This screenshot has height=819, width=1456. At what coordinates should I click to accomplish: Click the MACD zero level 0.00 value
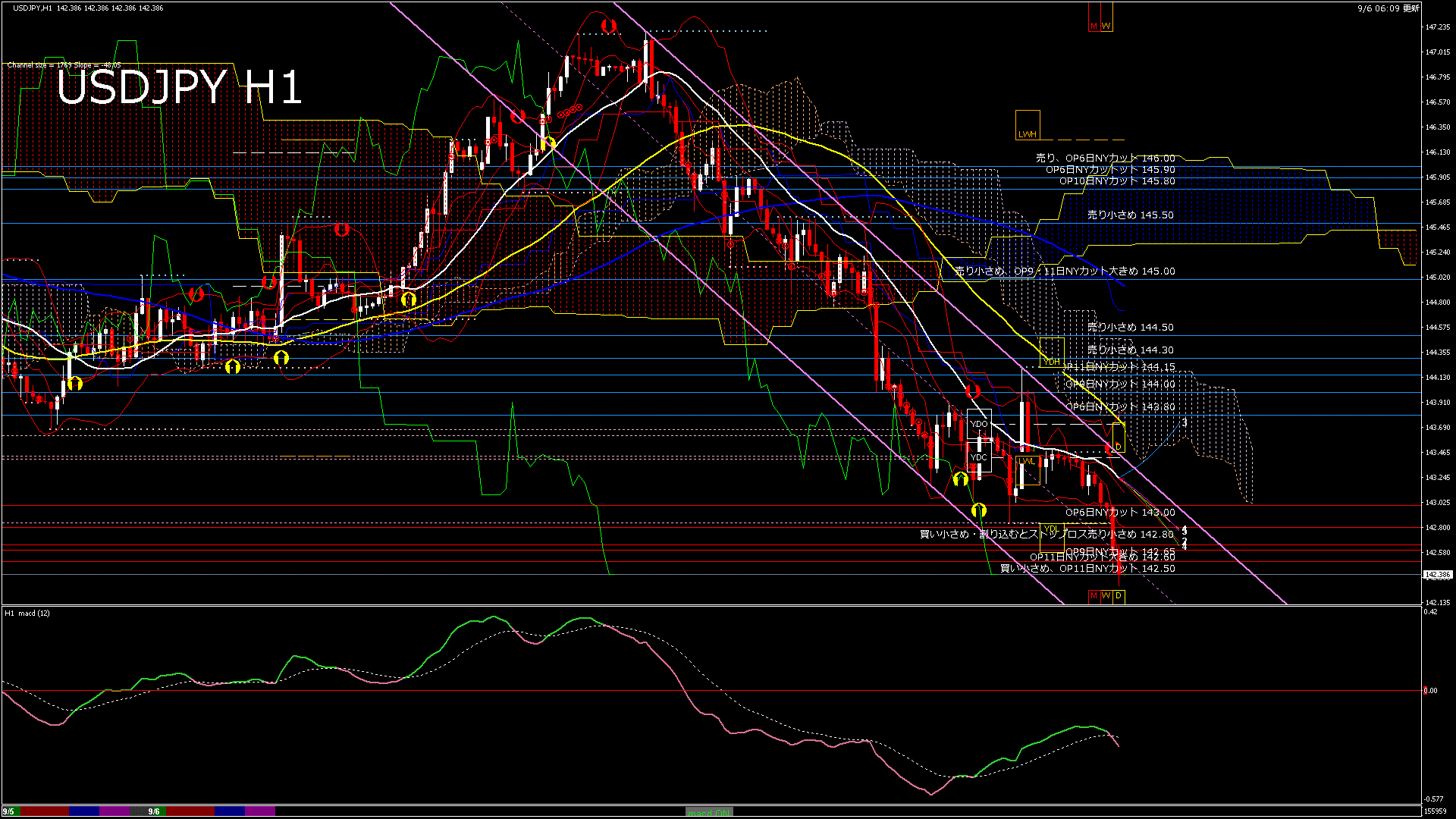[1430, 690]
